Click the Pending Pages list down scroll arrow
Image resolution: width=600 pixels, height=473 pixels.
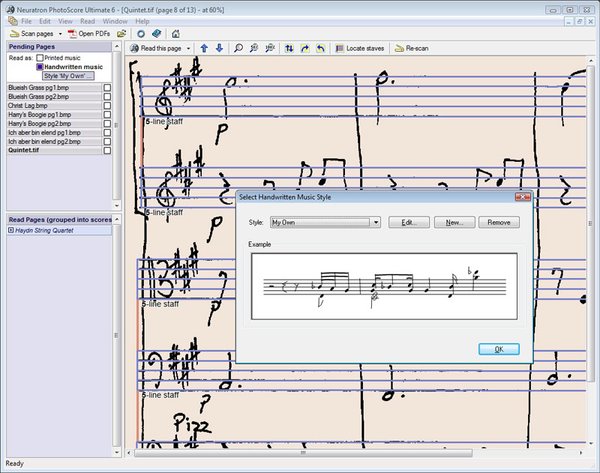(117, 206)
